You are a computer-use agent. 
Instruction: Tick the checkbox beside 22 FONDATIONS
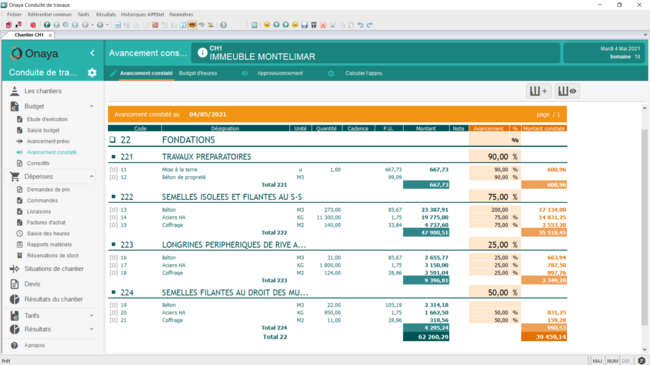pyautogui.click(x=112, y=140)
